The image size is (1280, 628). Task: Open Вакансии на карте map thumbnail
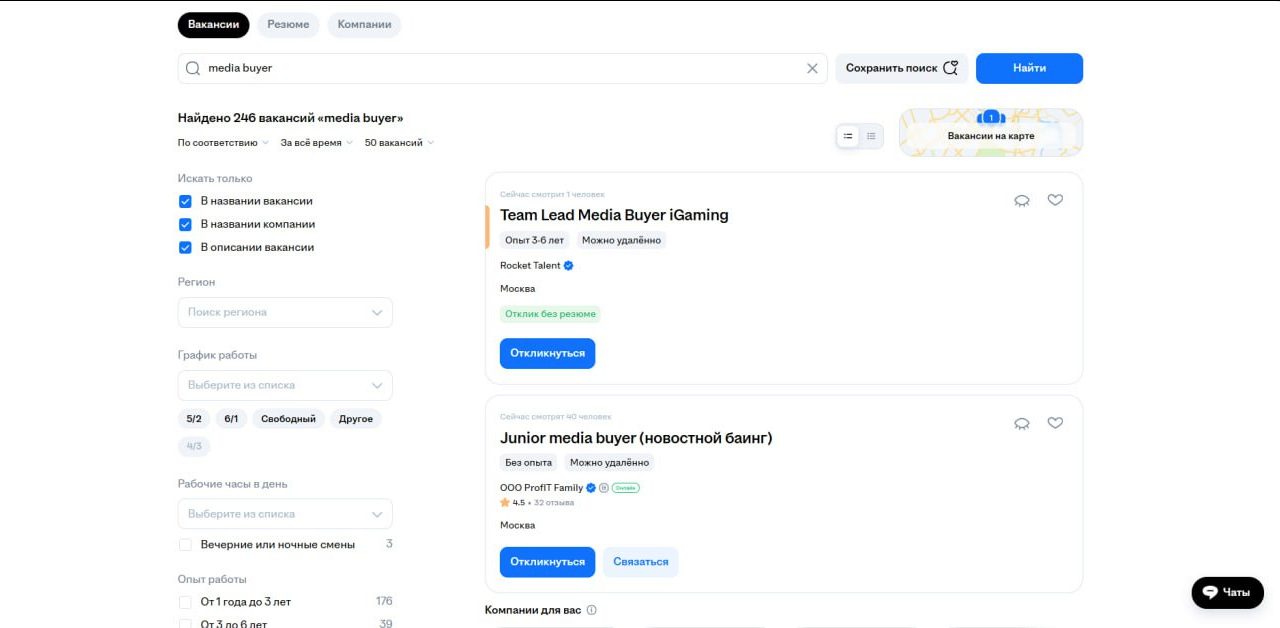990,133
